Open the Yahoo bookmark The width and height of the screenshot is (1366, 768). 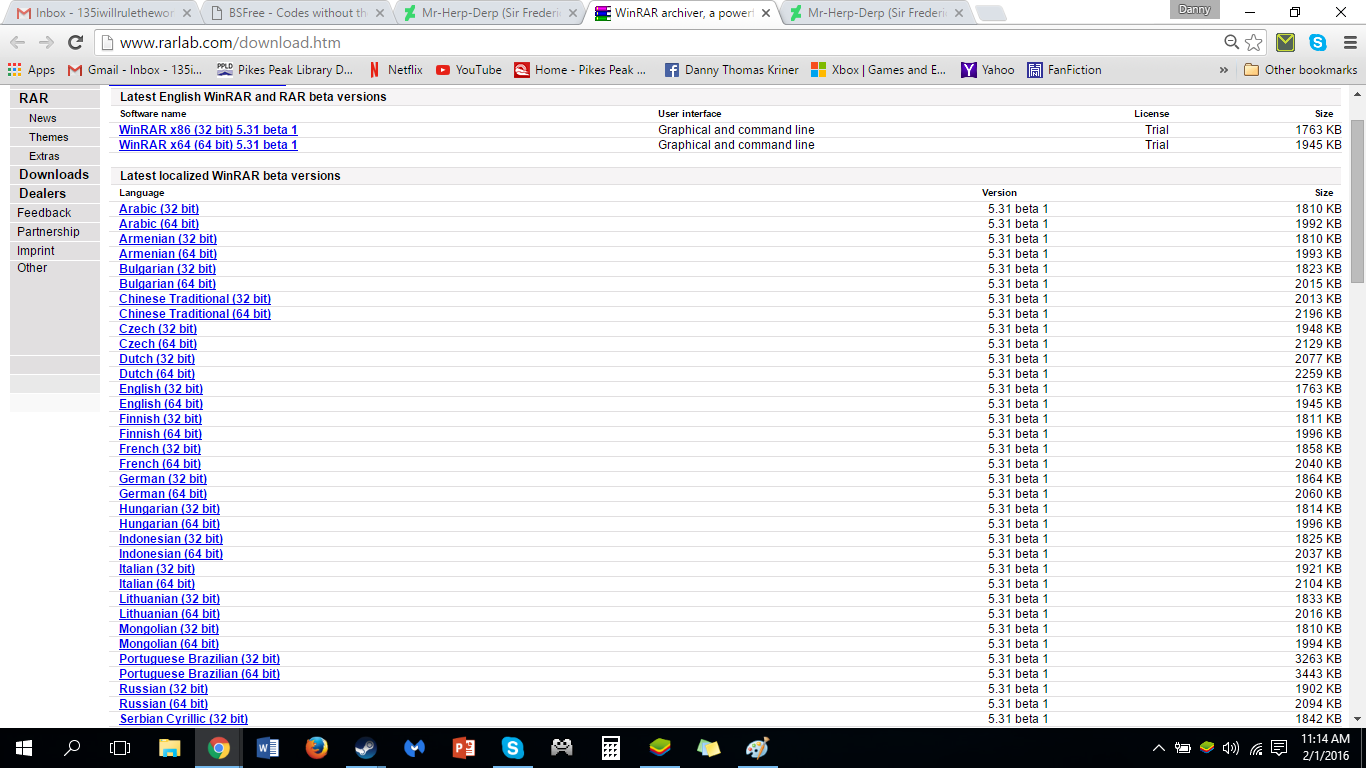coord(988,70)
